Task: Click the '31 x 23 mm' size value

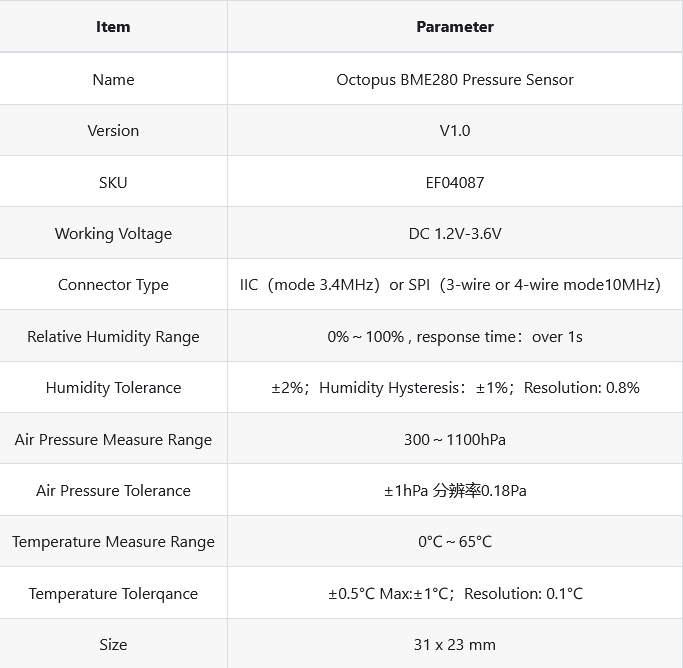Action: [455, 645]
